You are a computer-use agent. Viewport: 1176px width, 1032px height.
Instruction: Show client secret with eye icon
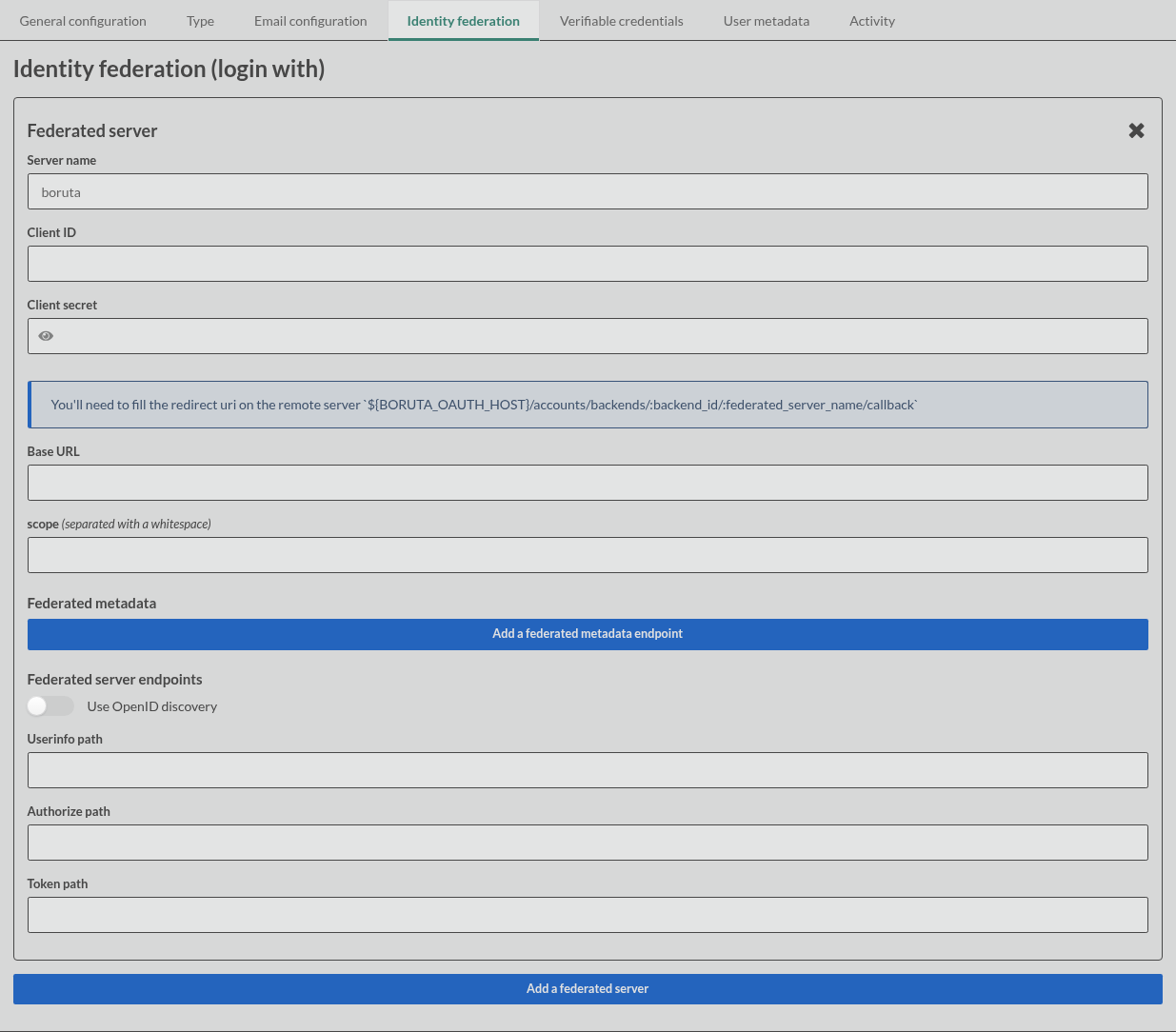pyautogui.click(x=46, y=336)
